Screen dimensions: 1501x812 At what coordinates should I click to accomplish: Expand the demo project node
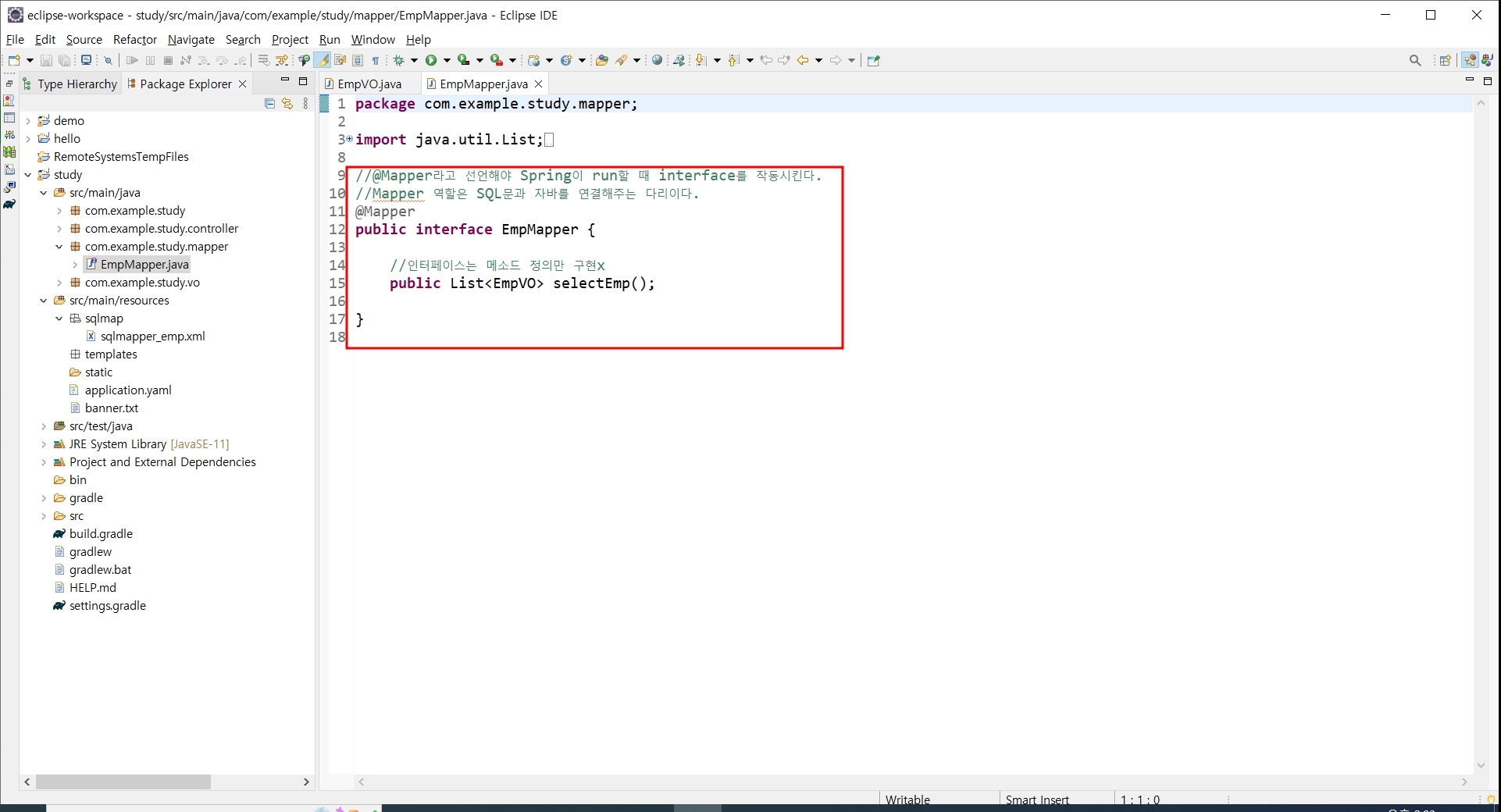28,121
